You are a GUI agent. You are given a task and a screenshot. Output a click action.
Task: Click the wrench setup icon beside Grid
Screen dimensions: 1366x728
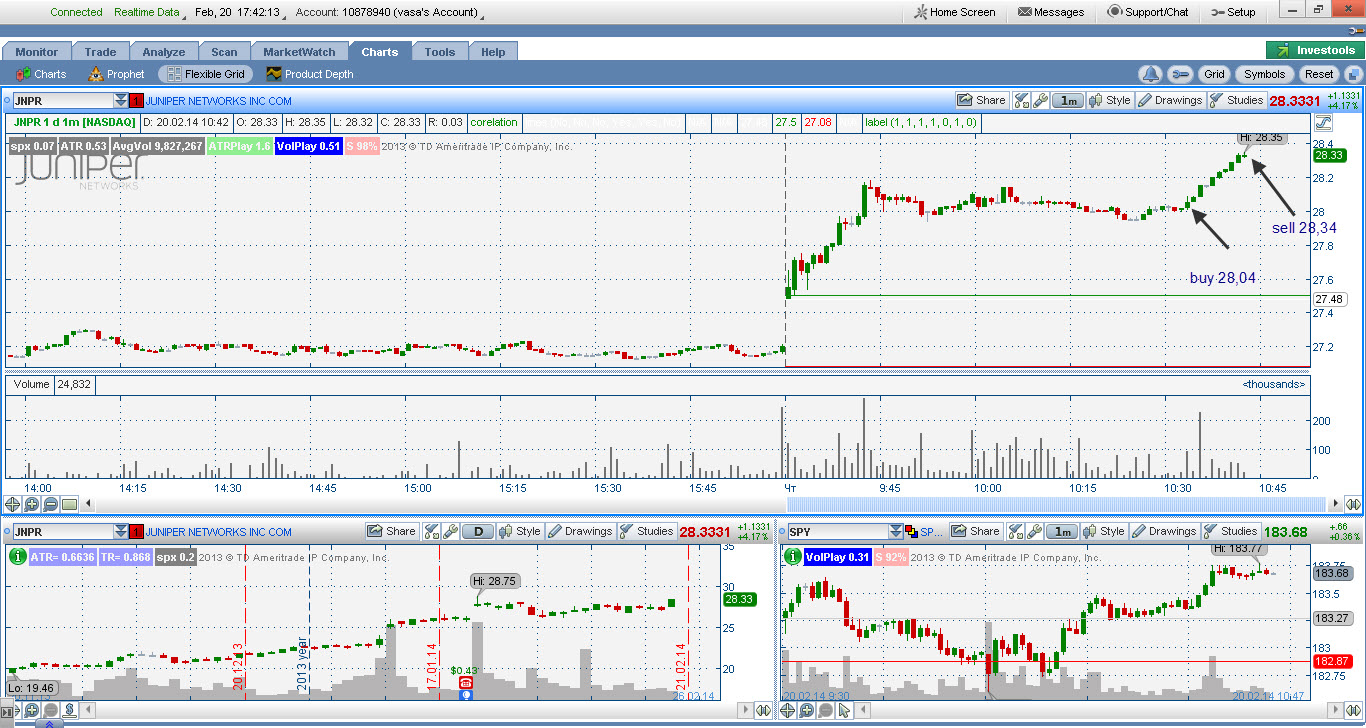(1180, 74)
